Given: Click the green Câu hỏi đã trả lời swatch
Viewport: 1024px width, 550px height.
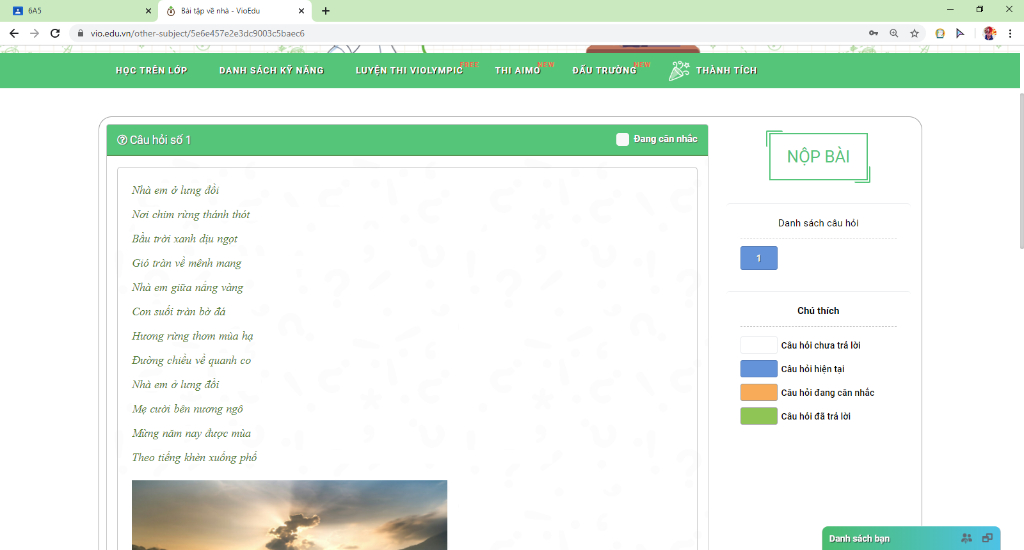Looking at the screenshot, I should [x=759, y=415].
